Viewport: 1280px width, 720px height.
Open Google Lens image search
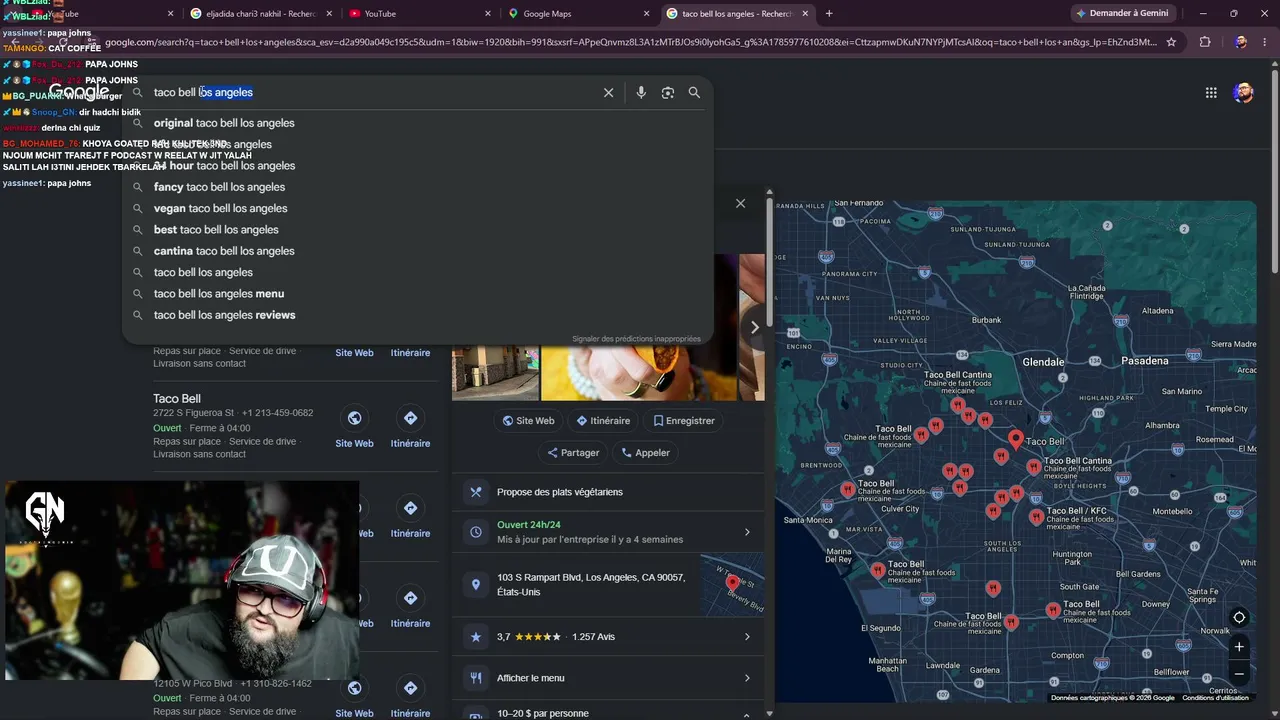tap(668, 92)
